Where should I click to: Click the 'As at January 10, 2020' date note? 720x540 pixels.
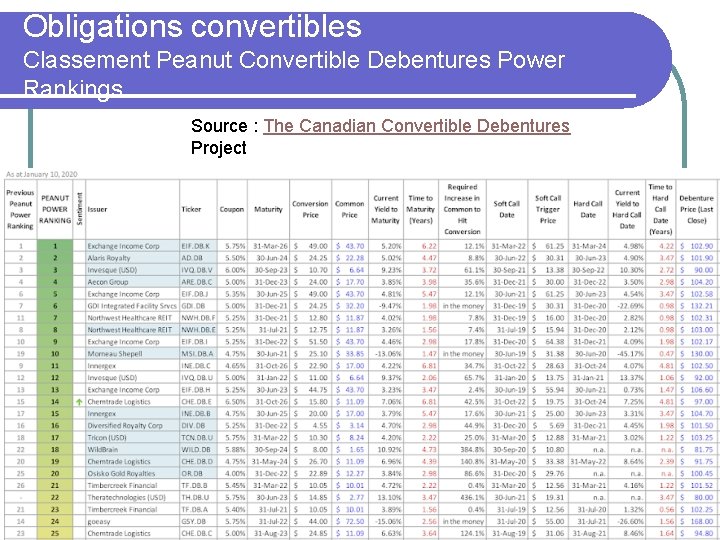[x=42, y=174]
